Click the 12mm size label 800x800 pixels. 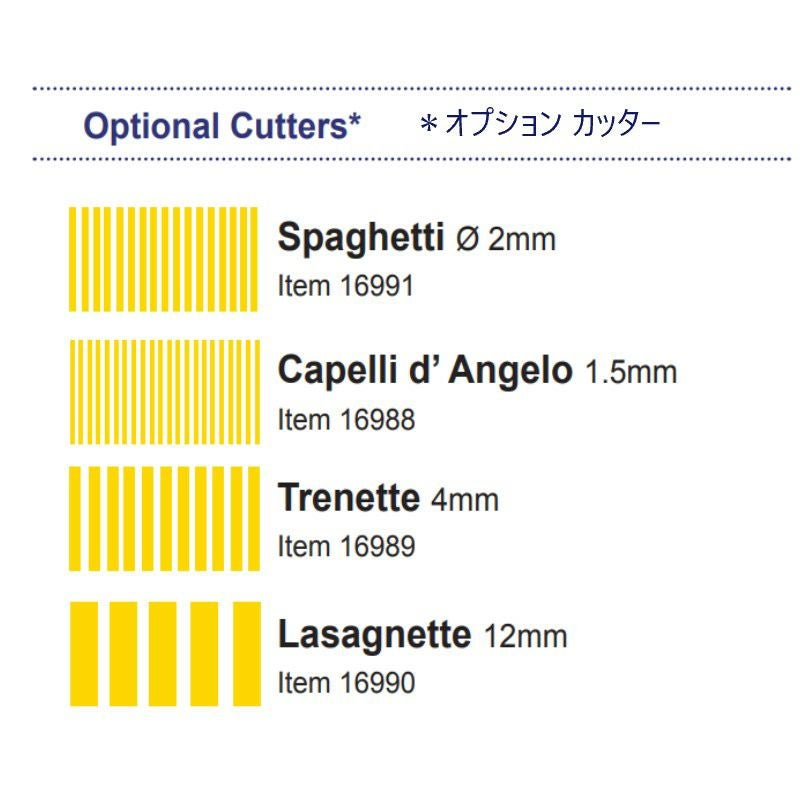[x=525, y=636]
